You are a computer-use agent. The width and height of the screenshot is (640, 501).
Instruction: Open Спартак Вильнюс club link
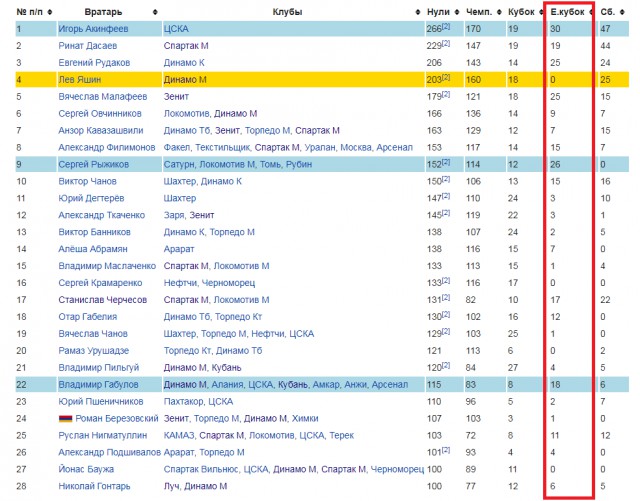[201, 470]
